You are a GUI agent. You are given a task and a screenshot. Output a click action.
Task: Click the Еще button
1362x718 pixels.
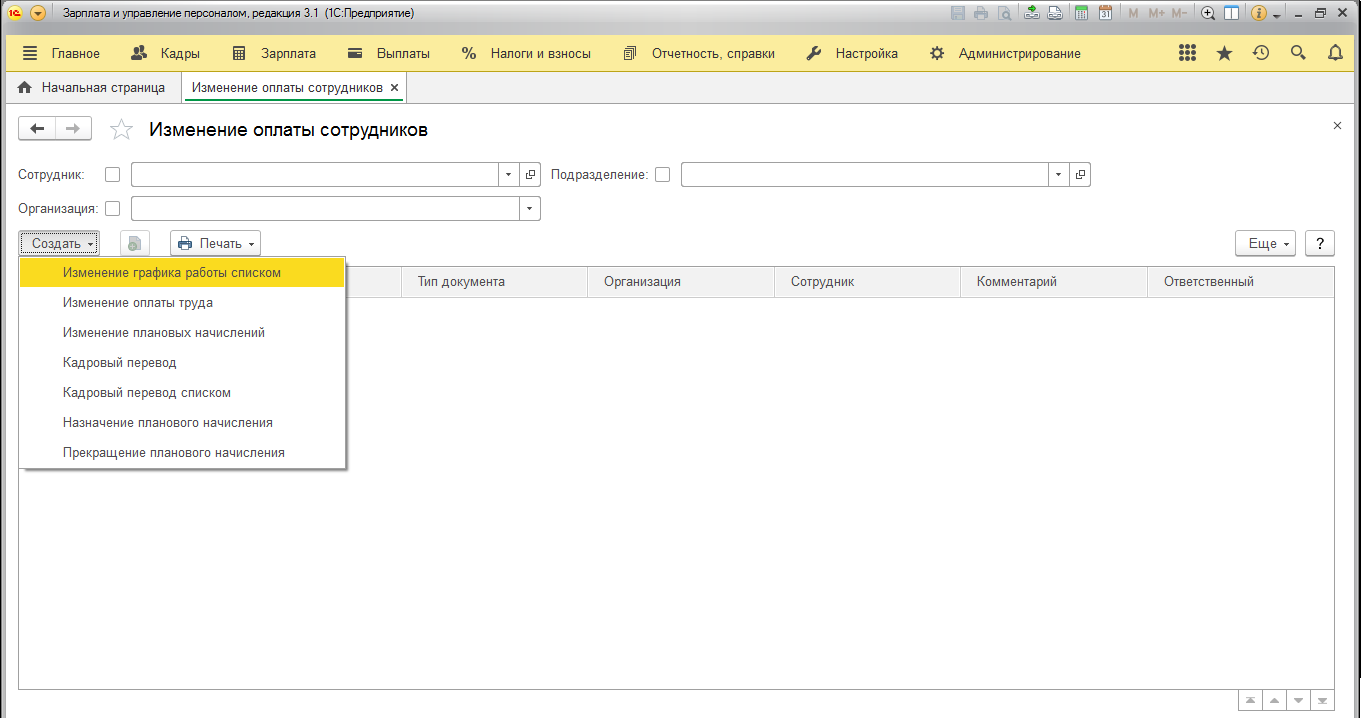[x=1266, y=243]
